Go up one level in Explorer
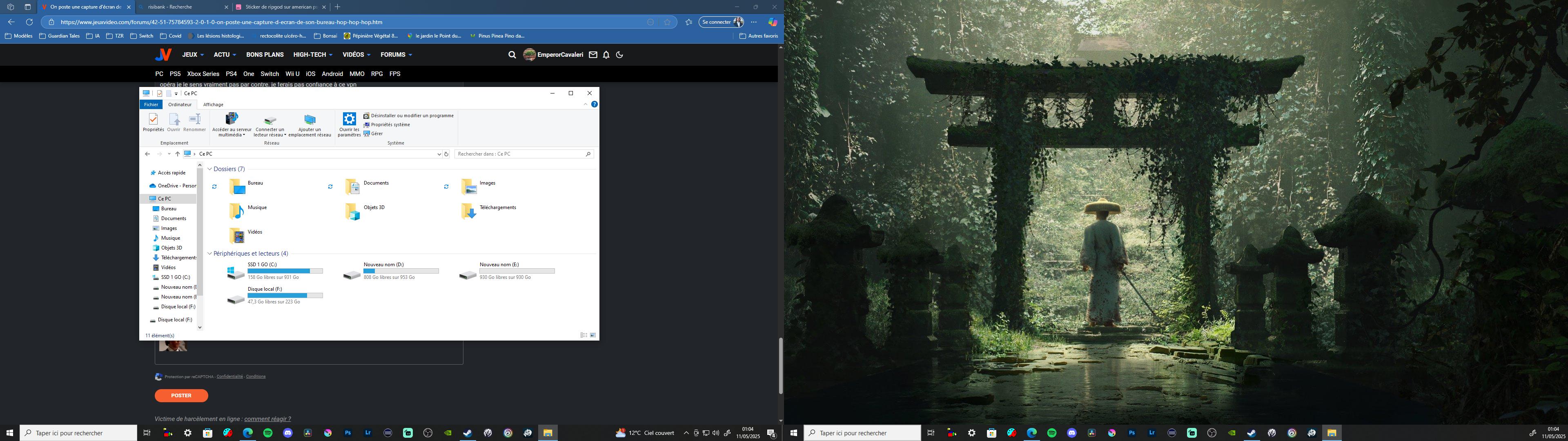Screen dimensions: 1568x441 point(177,154)
